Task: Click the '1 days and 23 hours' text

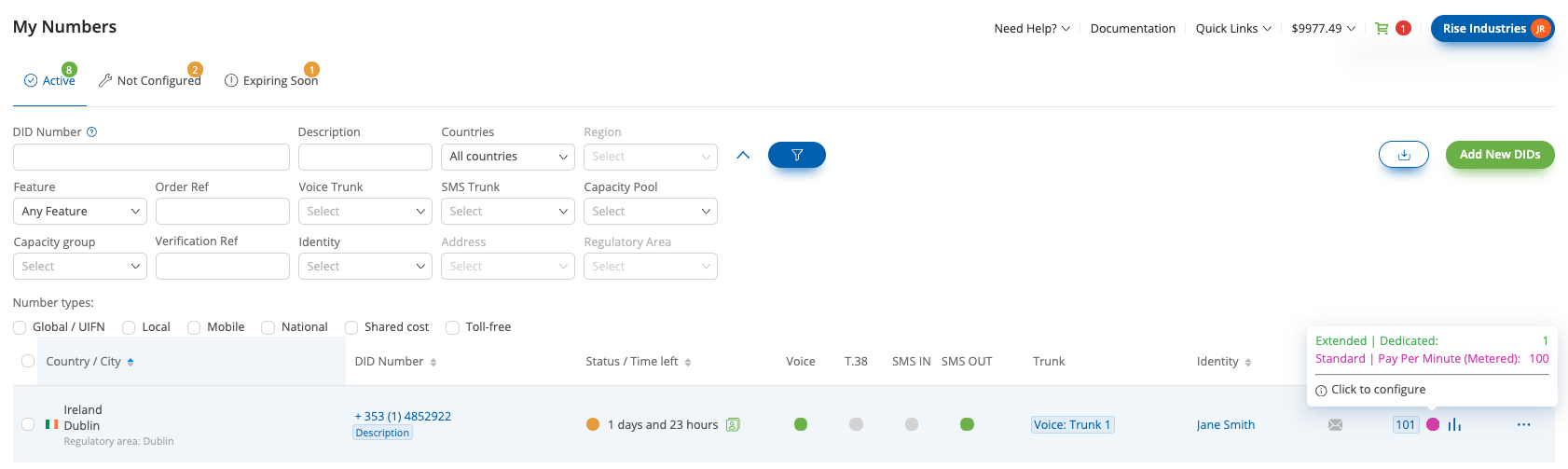Action: pos(663,425)
